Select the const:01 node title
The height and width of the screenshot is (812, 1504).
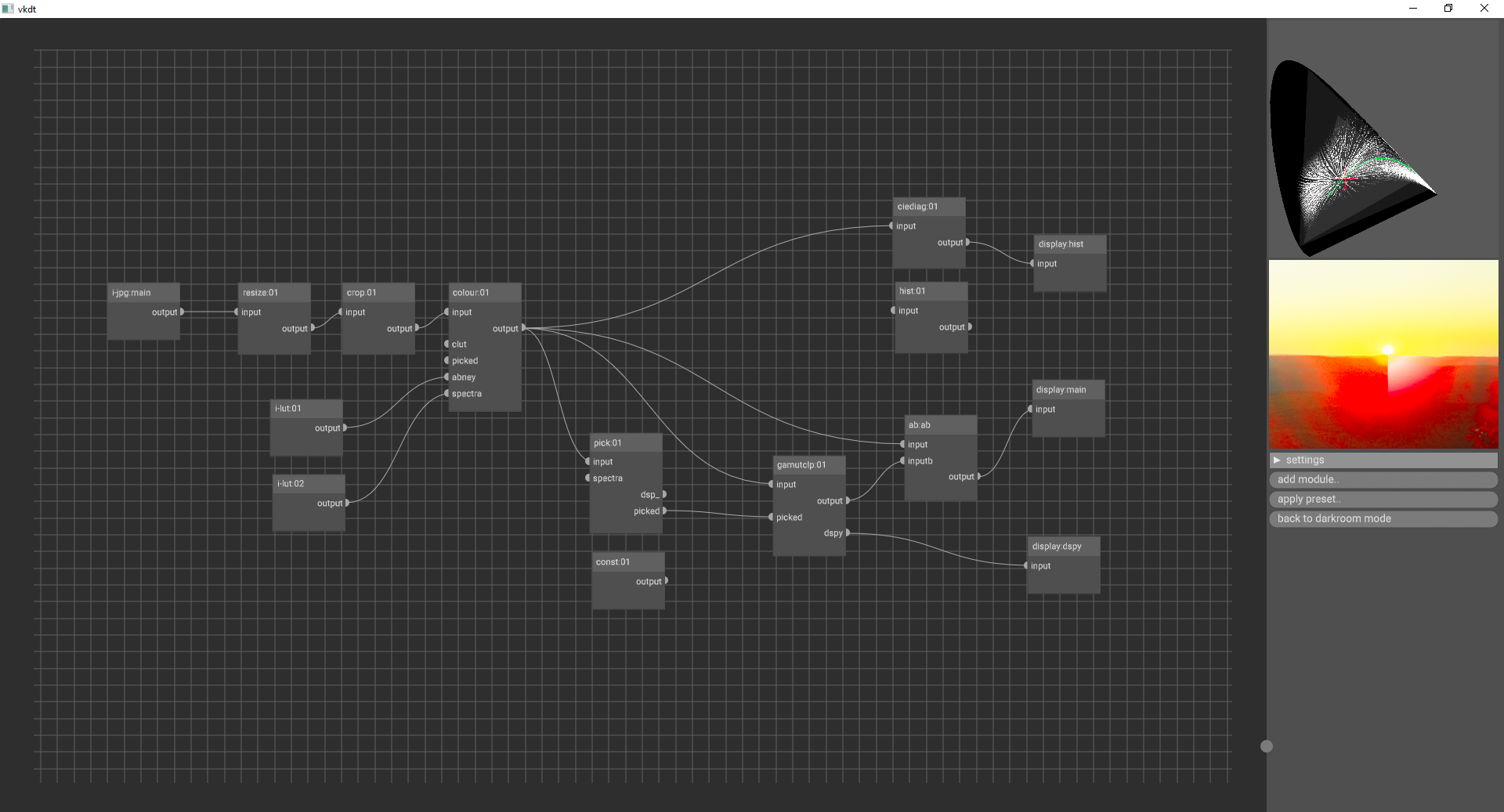628,562
